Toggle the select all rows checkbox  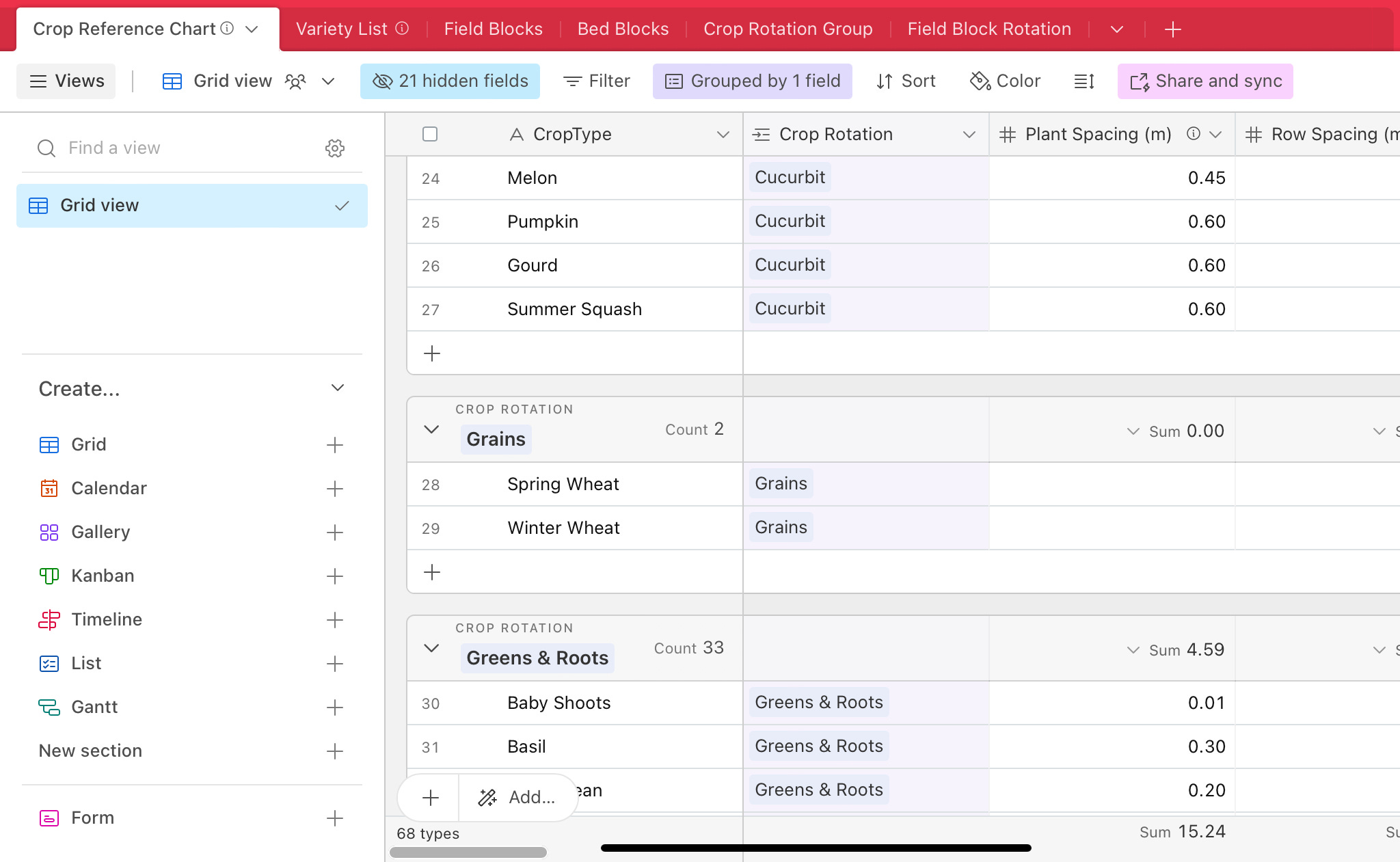click(x=430, y=134)
